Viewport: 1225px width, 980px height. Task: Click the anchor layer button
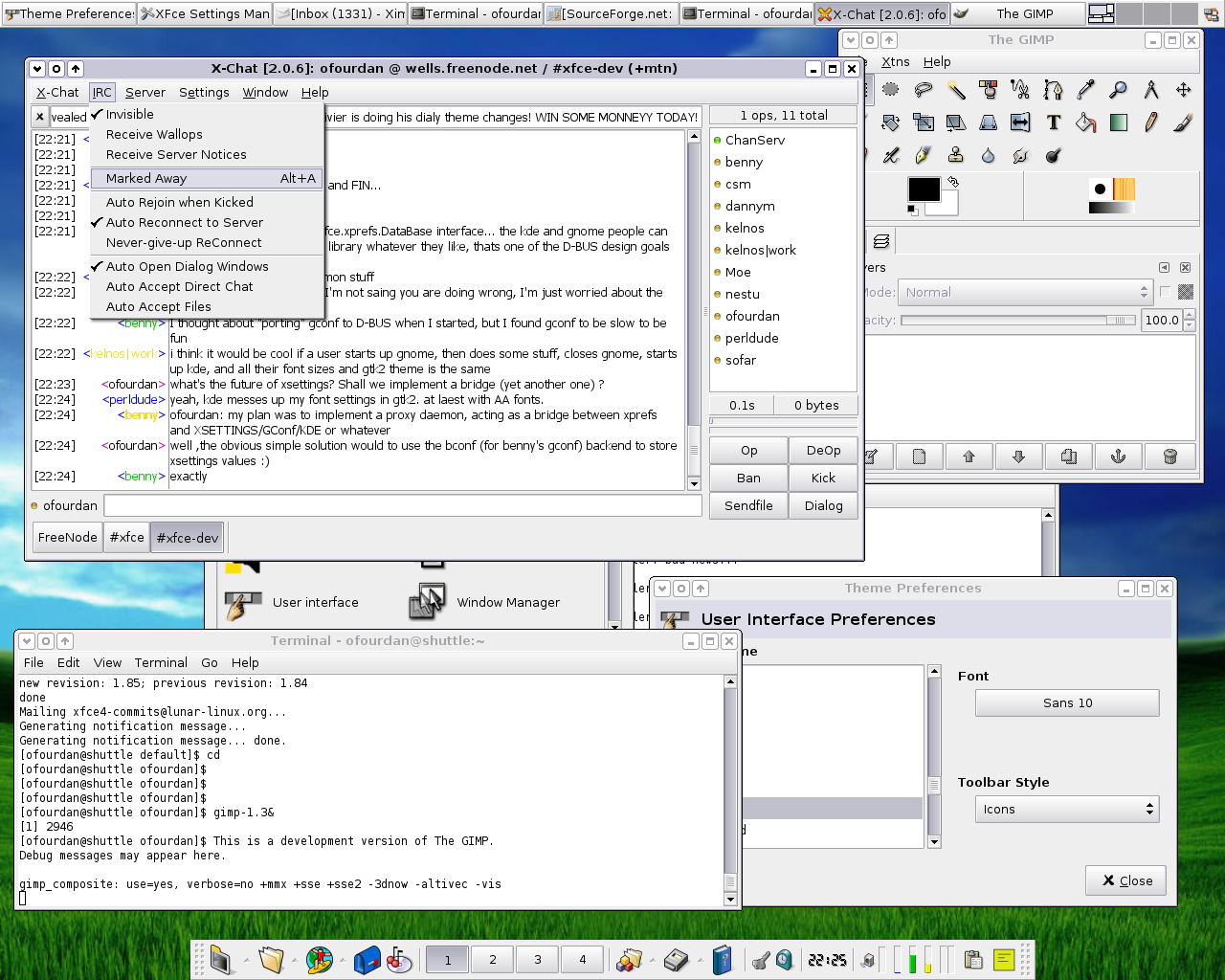(x=1118, y=457)
